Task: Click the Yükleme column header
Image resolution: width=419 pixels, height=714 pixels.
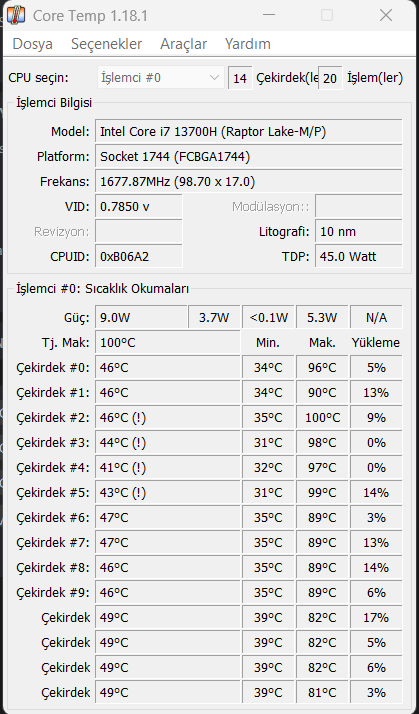Action: coord(376,342)
